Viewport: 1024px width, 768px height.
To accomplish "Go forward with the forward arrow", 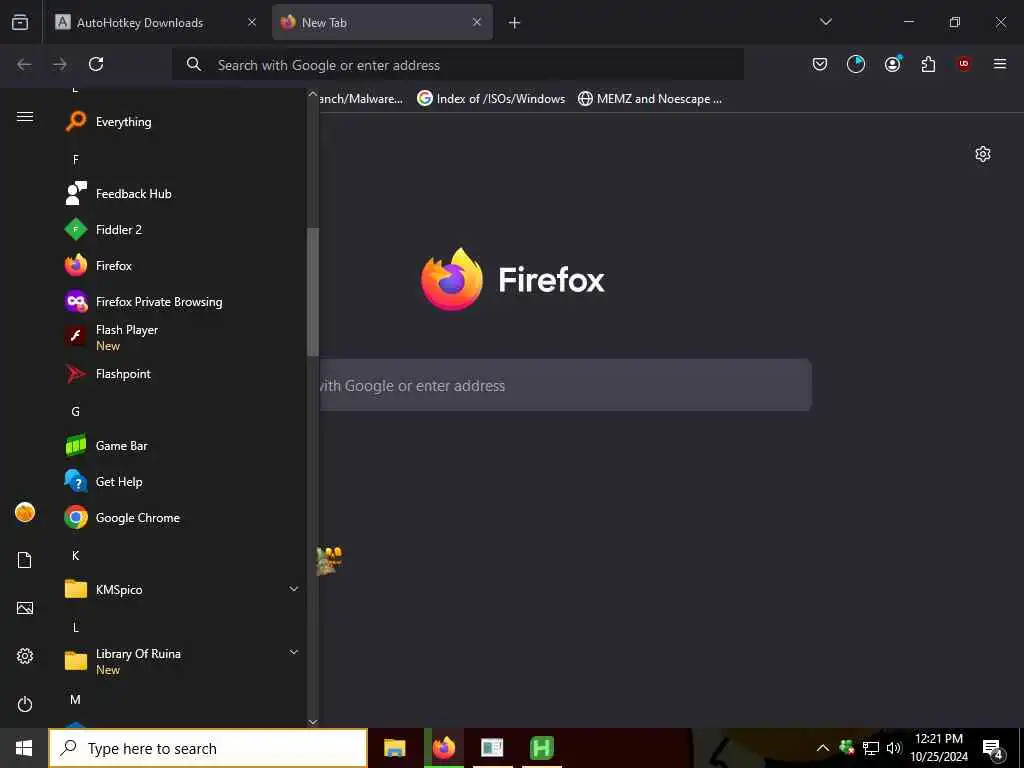I will (60, 64).
